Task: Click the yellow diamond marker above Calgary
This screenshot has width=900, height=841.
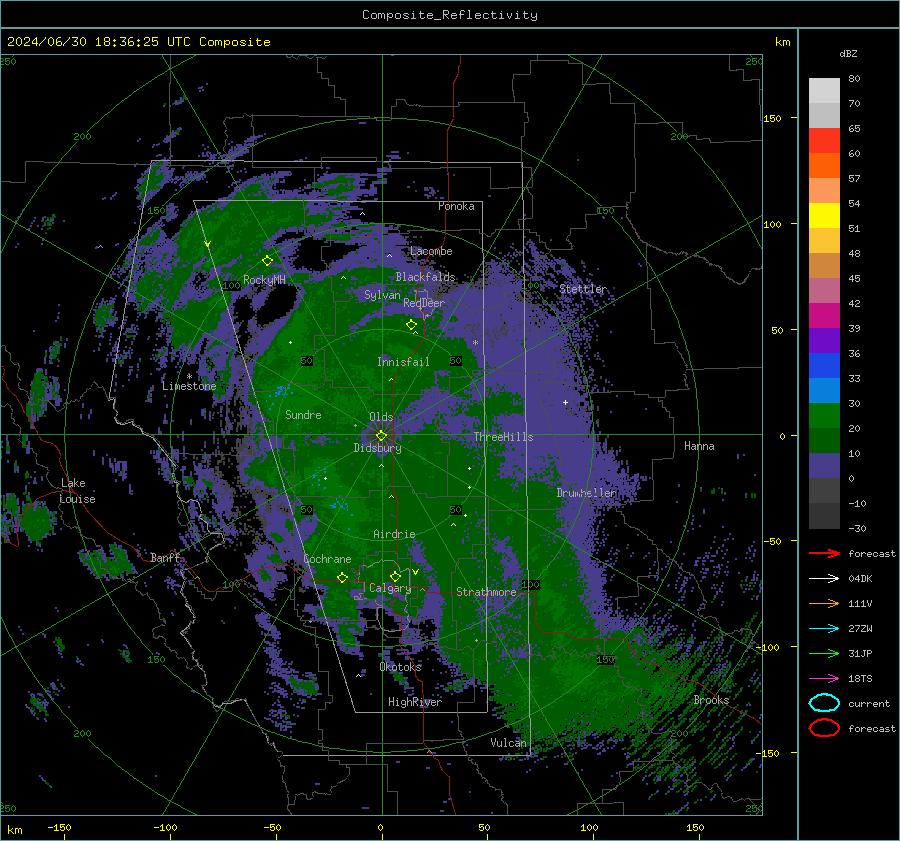Action: click(395, 576)
